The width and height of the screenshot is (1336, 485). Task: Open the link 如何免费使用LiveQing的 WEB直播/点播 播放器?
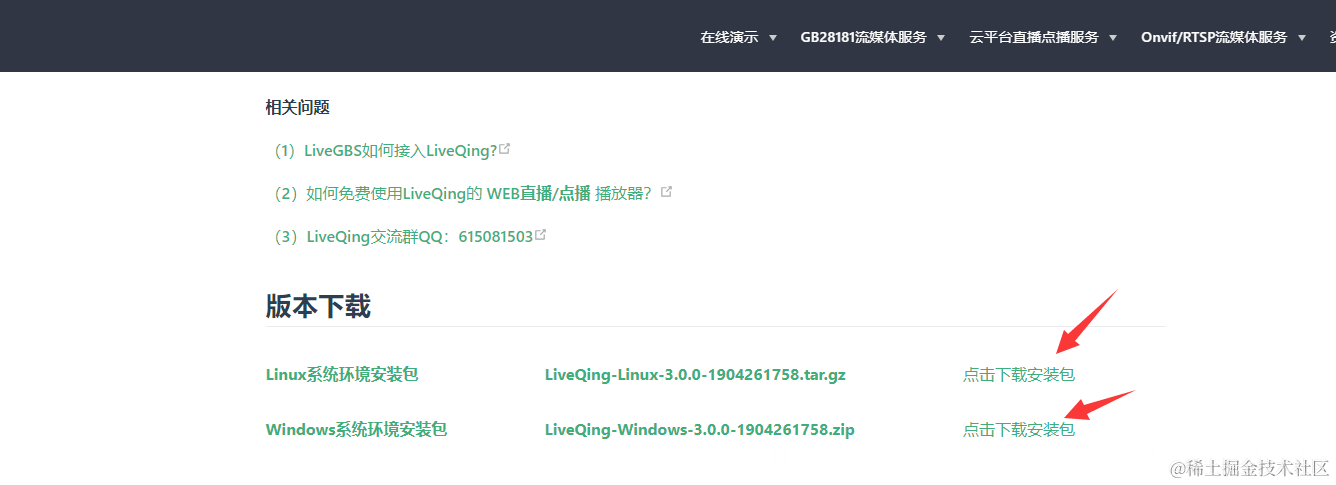(x=479, y=194)
